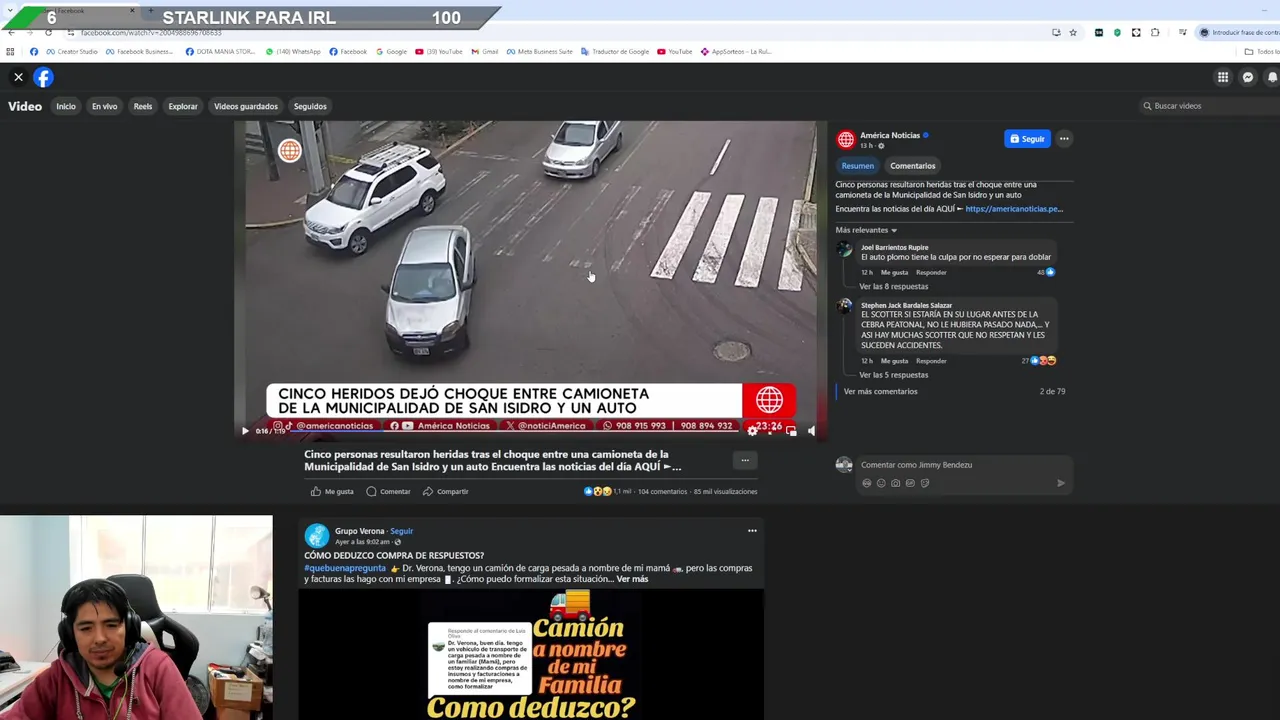This screenshot has width=1280, height=720.
Task: Open the Facebook menu grid icon
Action: [1223, 77]
